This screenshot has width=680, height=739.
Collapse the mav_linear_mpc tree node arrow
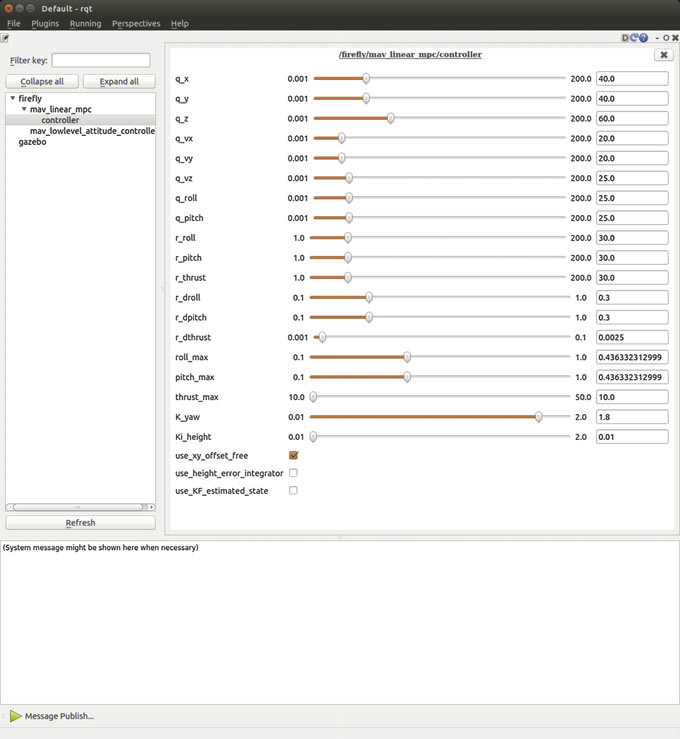point(24,109)
